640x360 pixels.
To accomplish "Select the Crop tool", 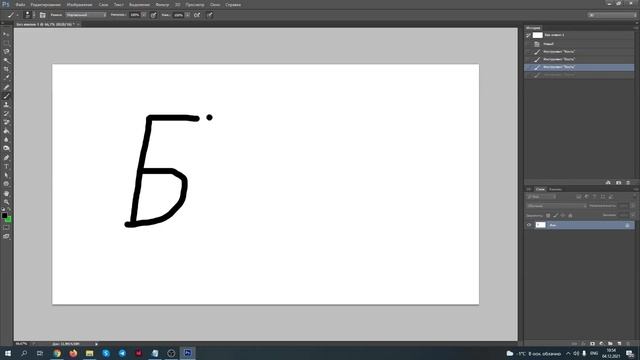I will pos(6,69).
